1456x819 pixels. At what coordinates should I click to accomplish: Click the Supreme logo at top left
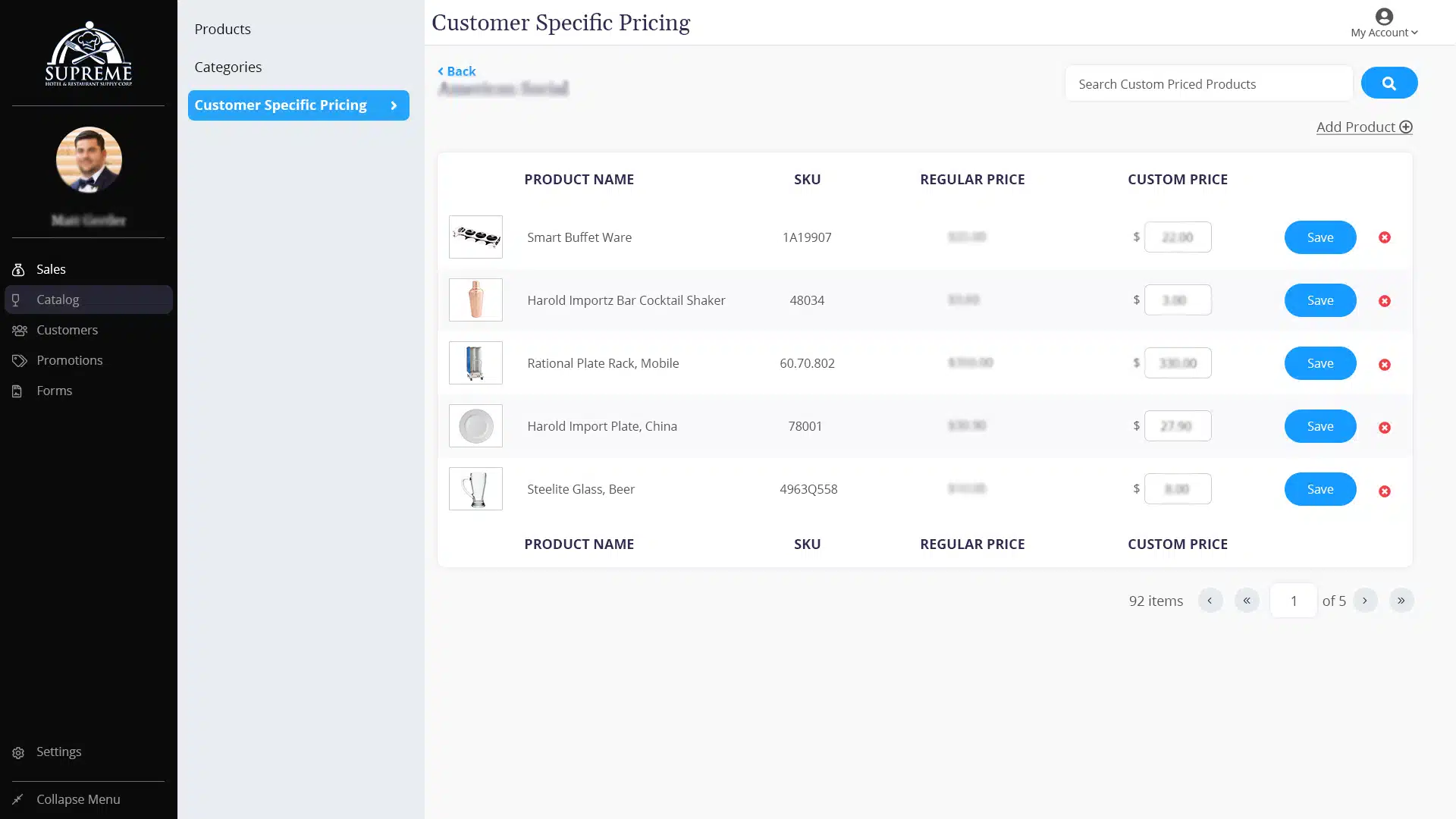point(87,54)
